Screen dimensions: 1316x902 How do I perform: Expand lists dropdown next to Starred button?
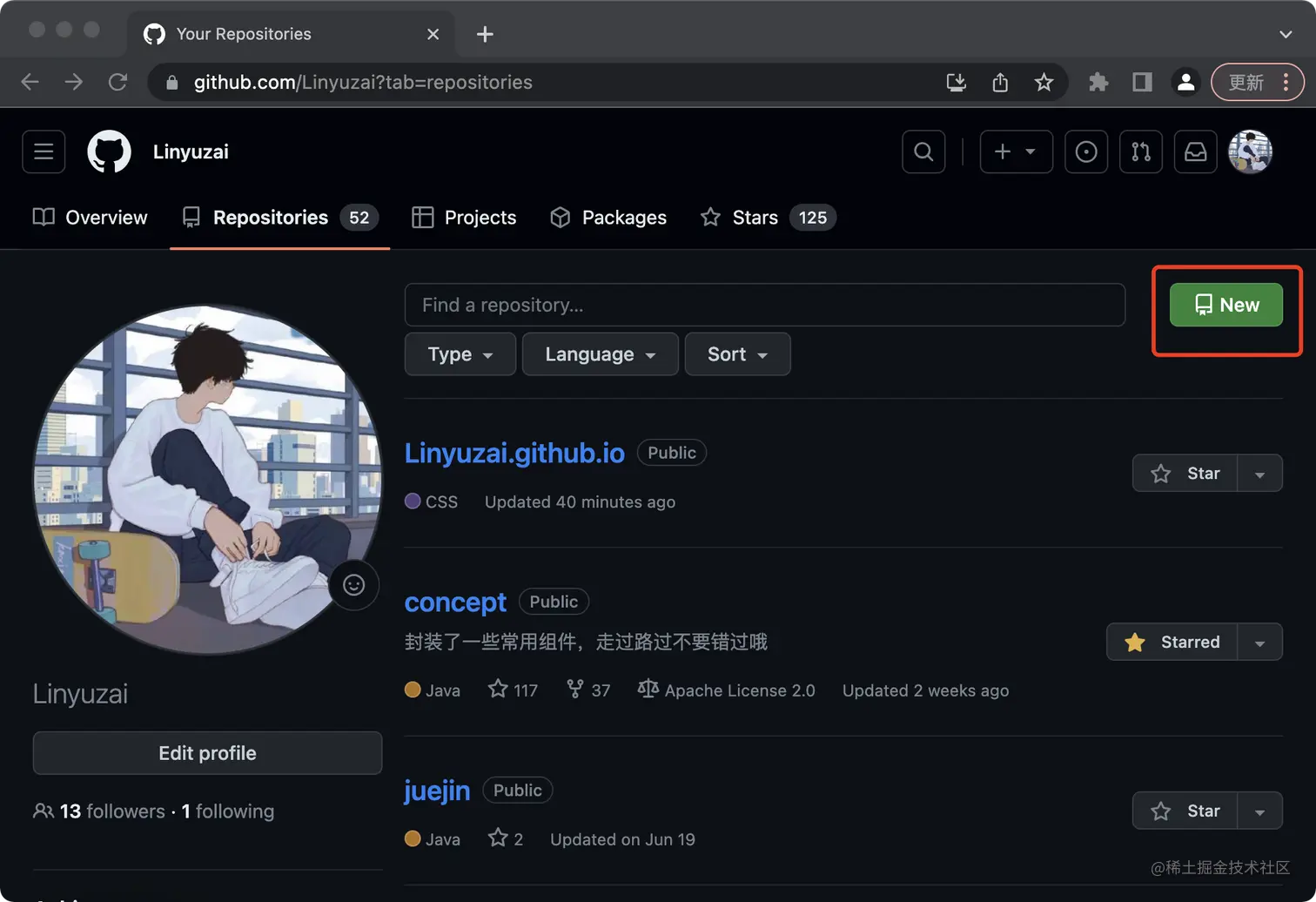[x=1259, y=642]
